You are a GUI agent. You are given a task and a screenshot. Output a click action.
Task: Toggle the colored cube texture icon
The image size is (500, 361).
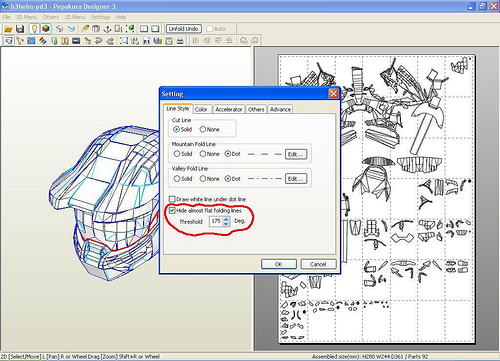(46, 29)
